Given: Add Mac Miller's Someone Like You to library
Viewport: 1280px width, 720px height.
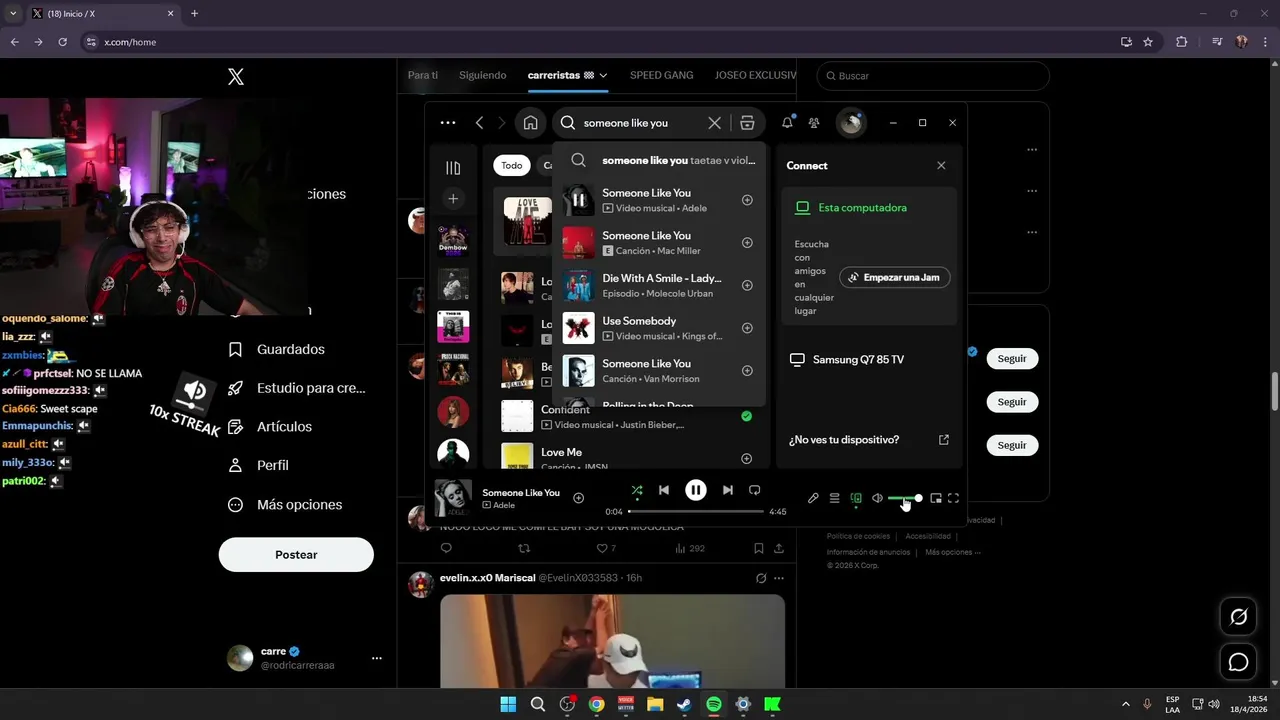Looking at the screenshot, I should (747, 243).
